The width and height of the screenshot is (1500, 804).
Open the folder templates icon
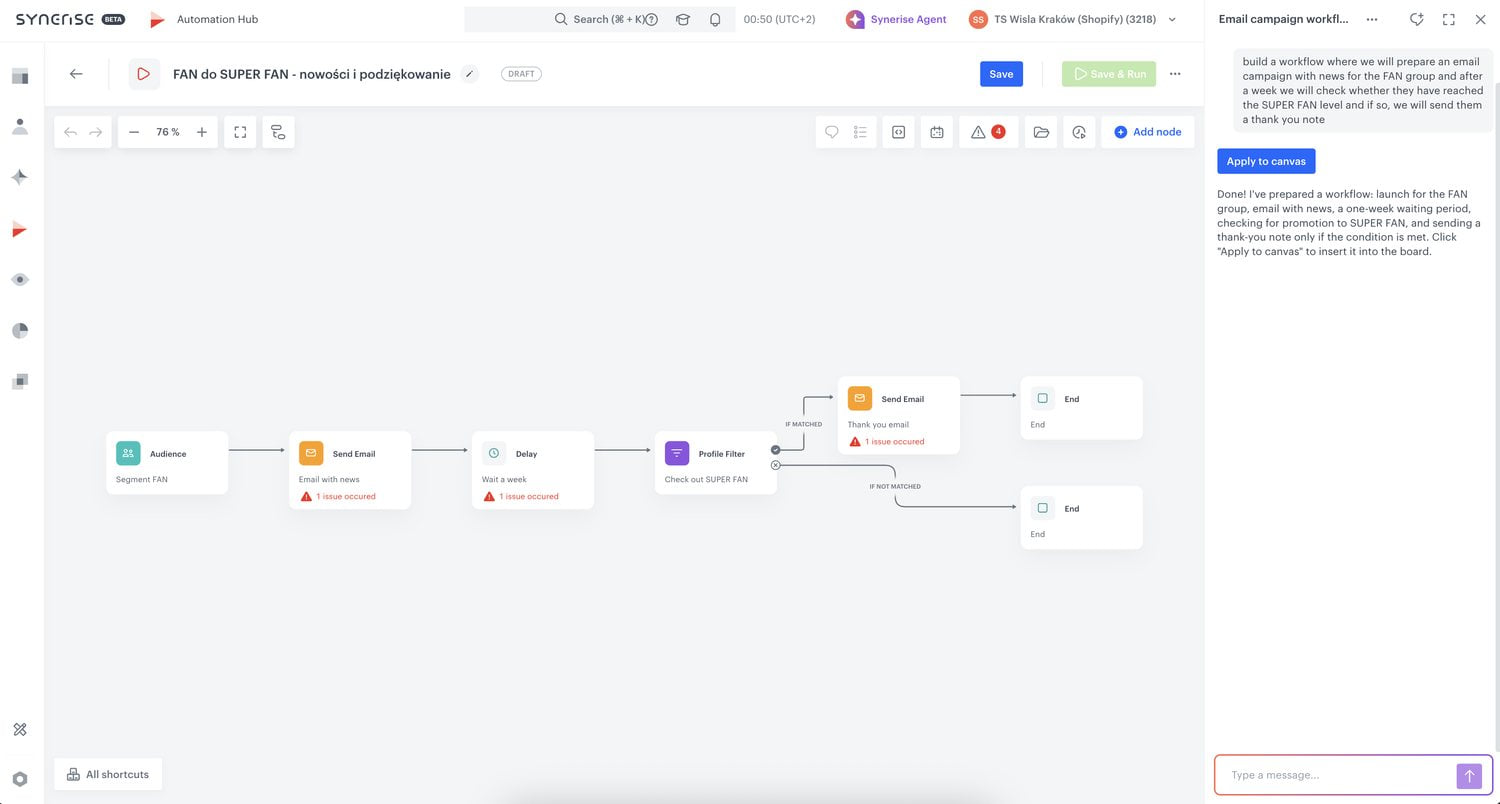[1041, 132]
